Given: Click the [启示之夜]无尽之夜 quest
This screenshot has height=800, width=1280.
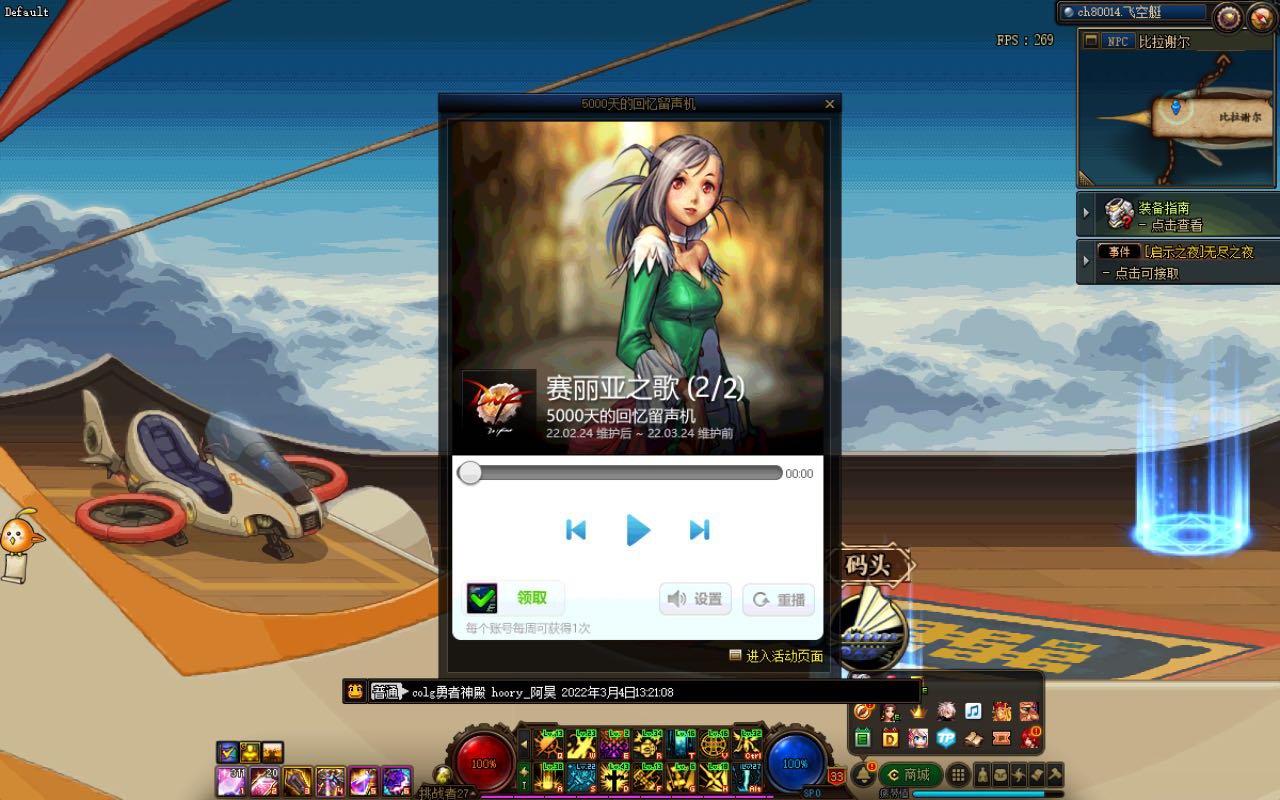Looking at the screenshot, I should click(x=1199, y=252).
